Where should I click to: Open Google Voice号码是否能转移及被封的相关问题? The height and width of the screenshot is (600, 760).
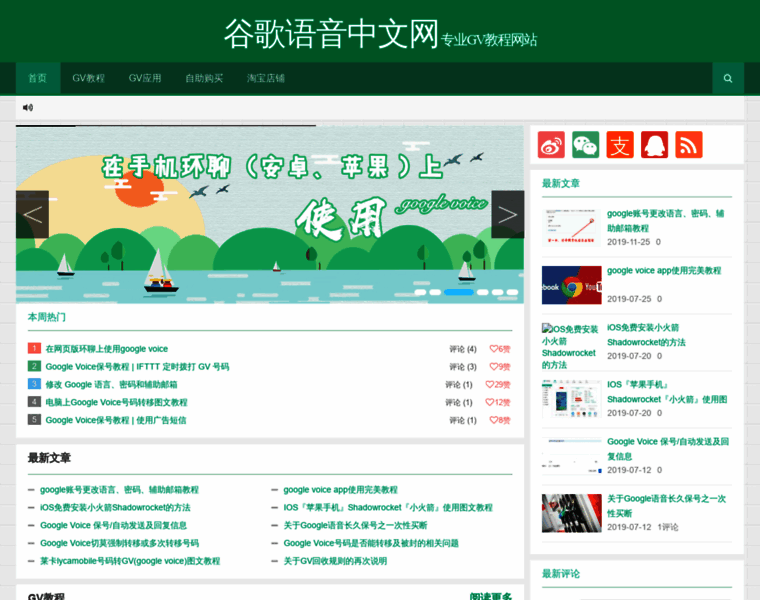pyautogui.click(x=371, y=543)
